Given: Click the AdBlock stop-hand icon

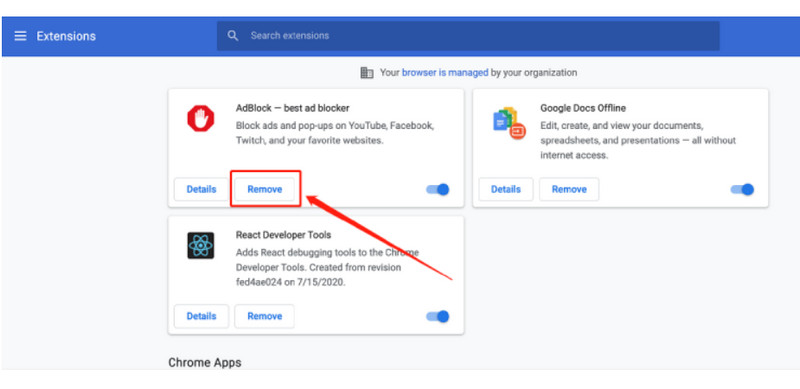Looking at the screenshot, I should pyautogui.click(x=201, y=118).
